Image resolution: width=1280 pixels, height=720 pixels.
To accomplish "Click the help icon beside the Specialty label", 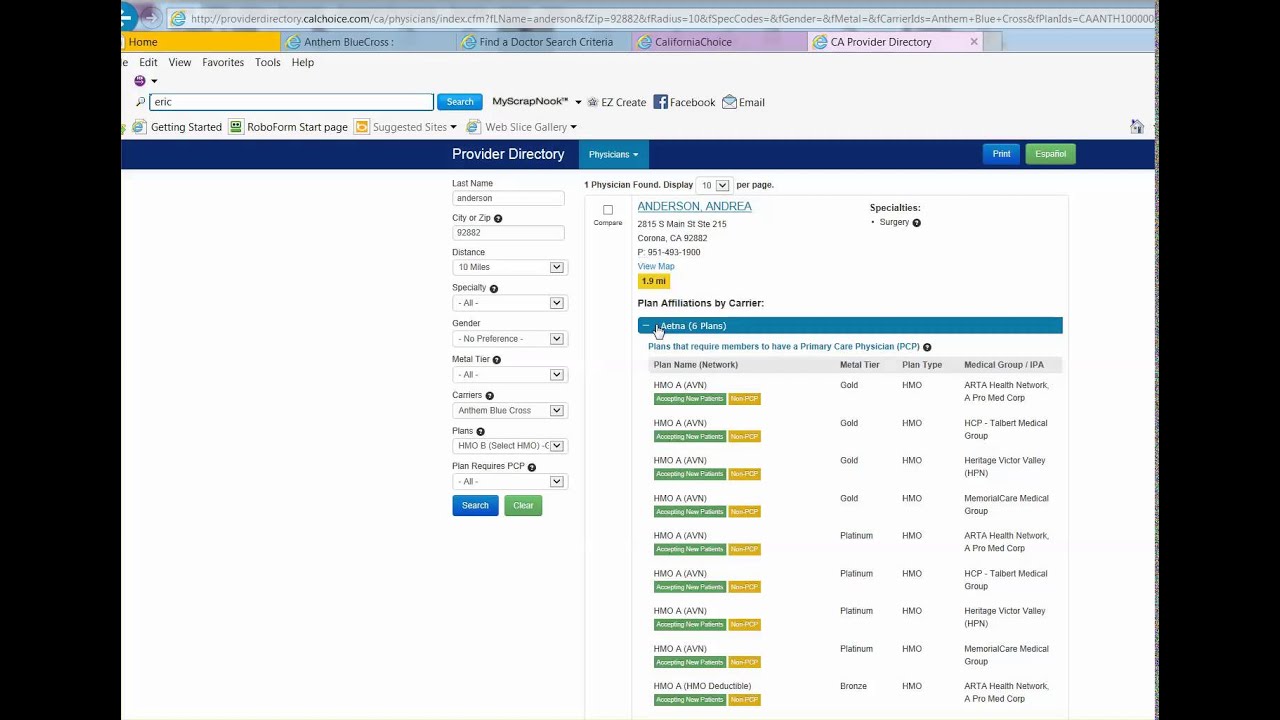I will (493, 288).
